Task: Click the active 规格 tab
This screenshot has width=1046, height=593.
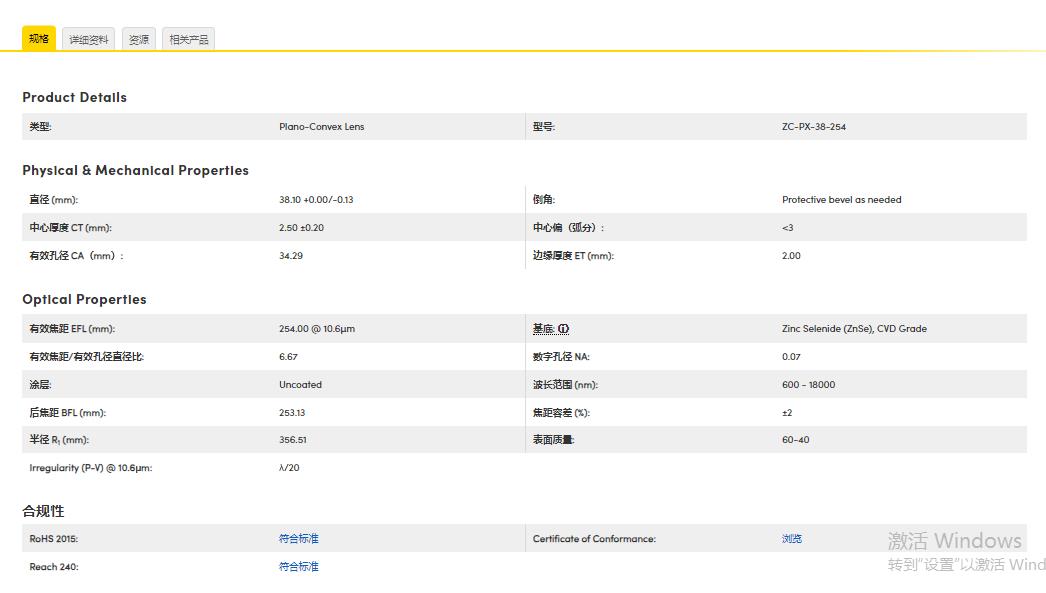Action: coord(38,38)
